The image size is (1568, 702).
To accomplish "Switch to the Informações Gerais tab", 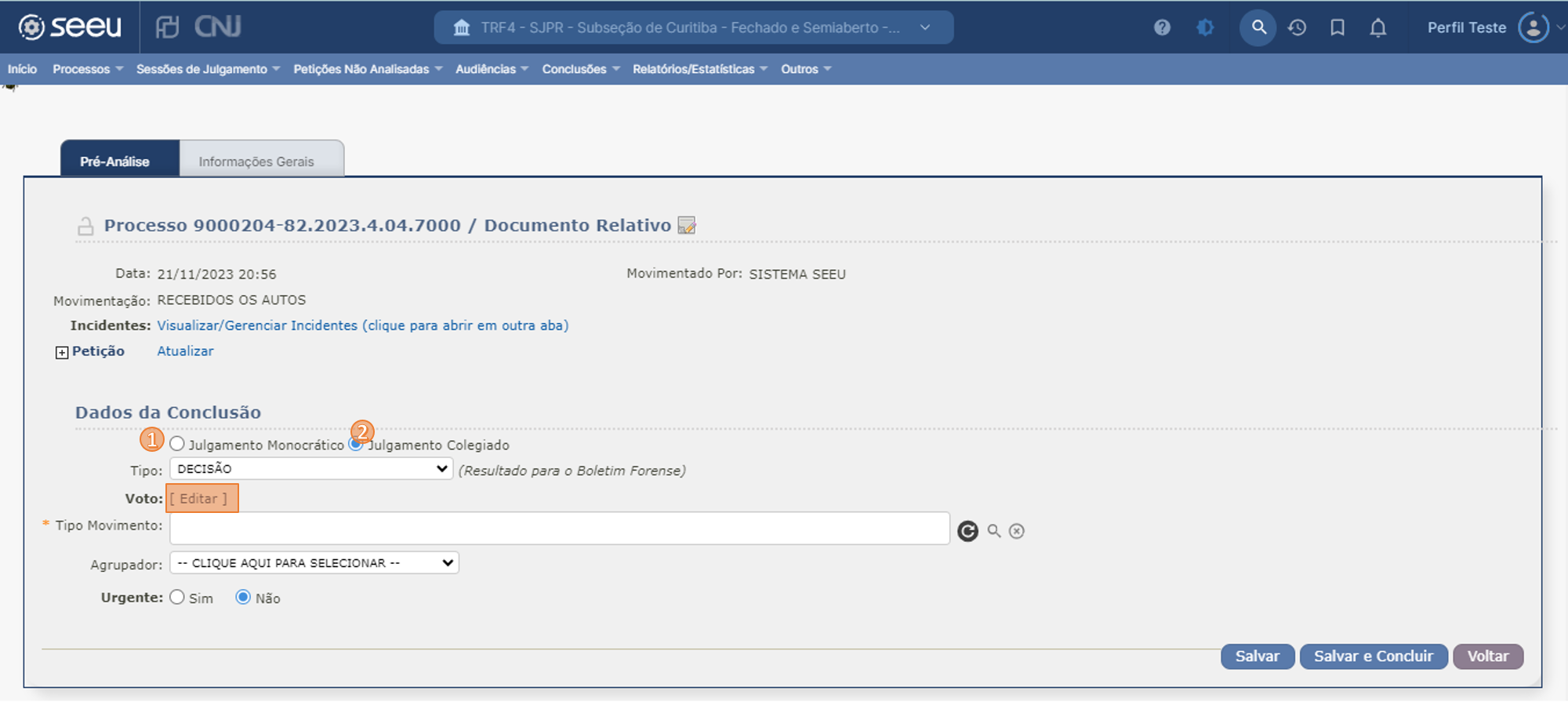I will tap(262, 159).
